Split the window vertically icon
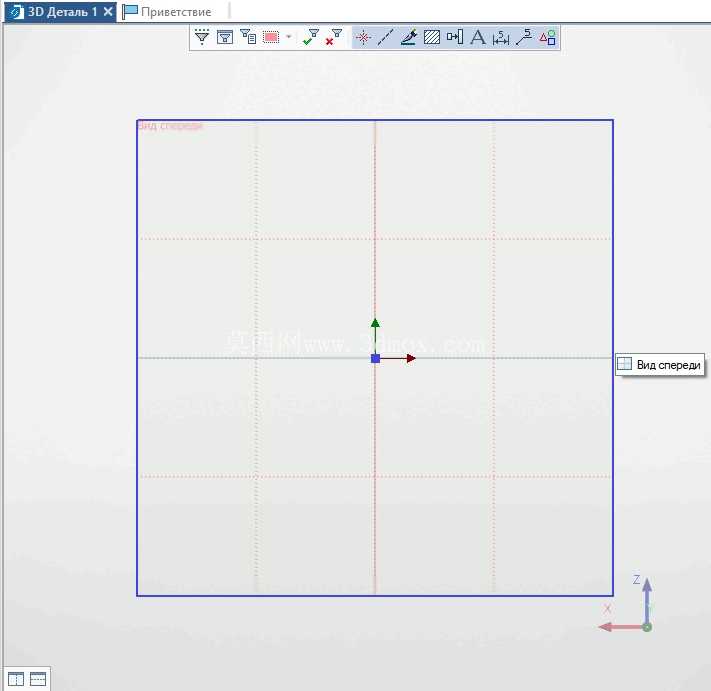The height and width of the screenshot is (691, 711). click(16, 679)
